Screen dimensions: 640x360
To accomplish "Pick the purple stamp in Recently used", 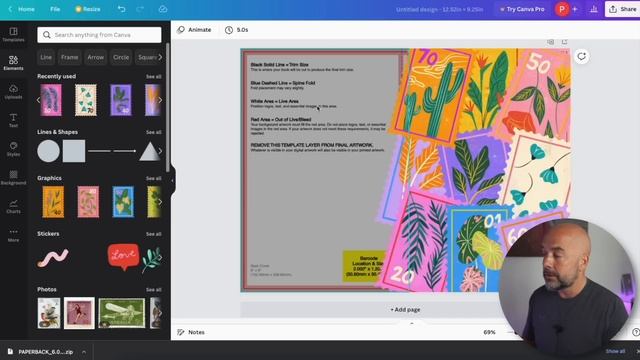I will point(121,100).
